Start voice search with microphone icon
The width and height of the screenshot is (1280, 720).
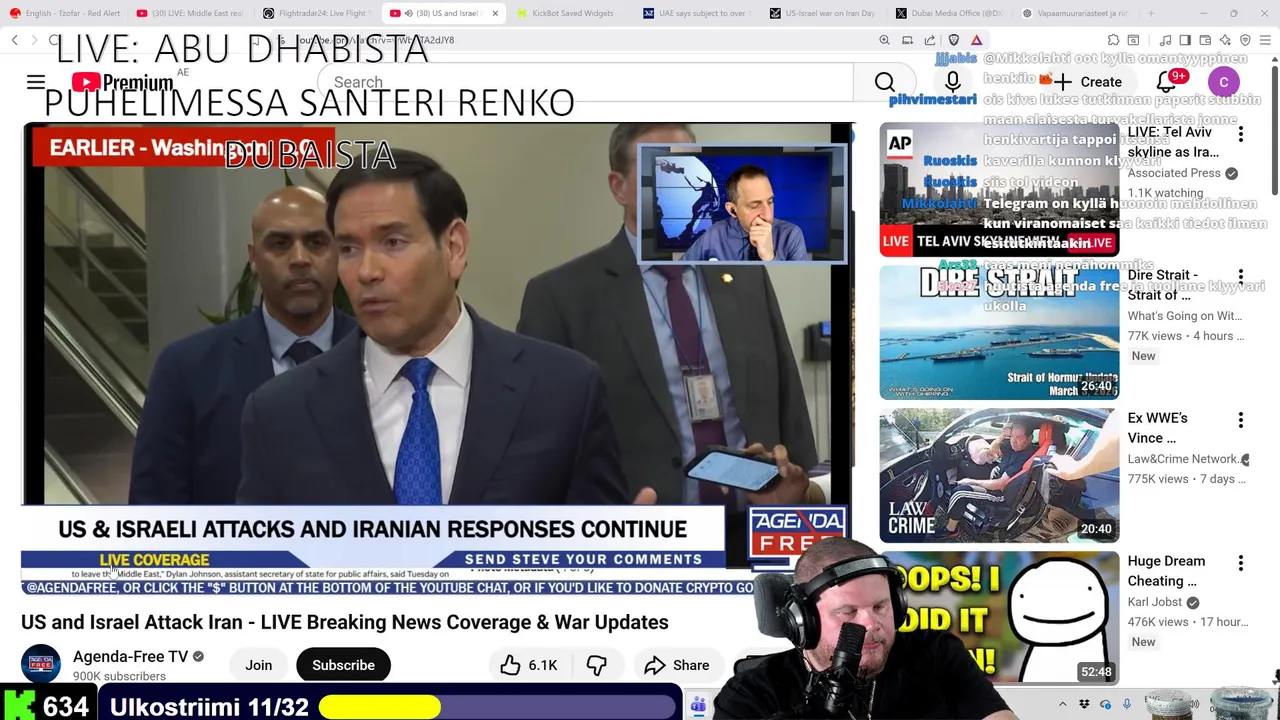click(x=952, y=82)
